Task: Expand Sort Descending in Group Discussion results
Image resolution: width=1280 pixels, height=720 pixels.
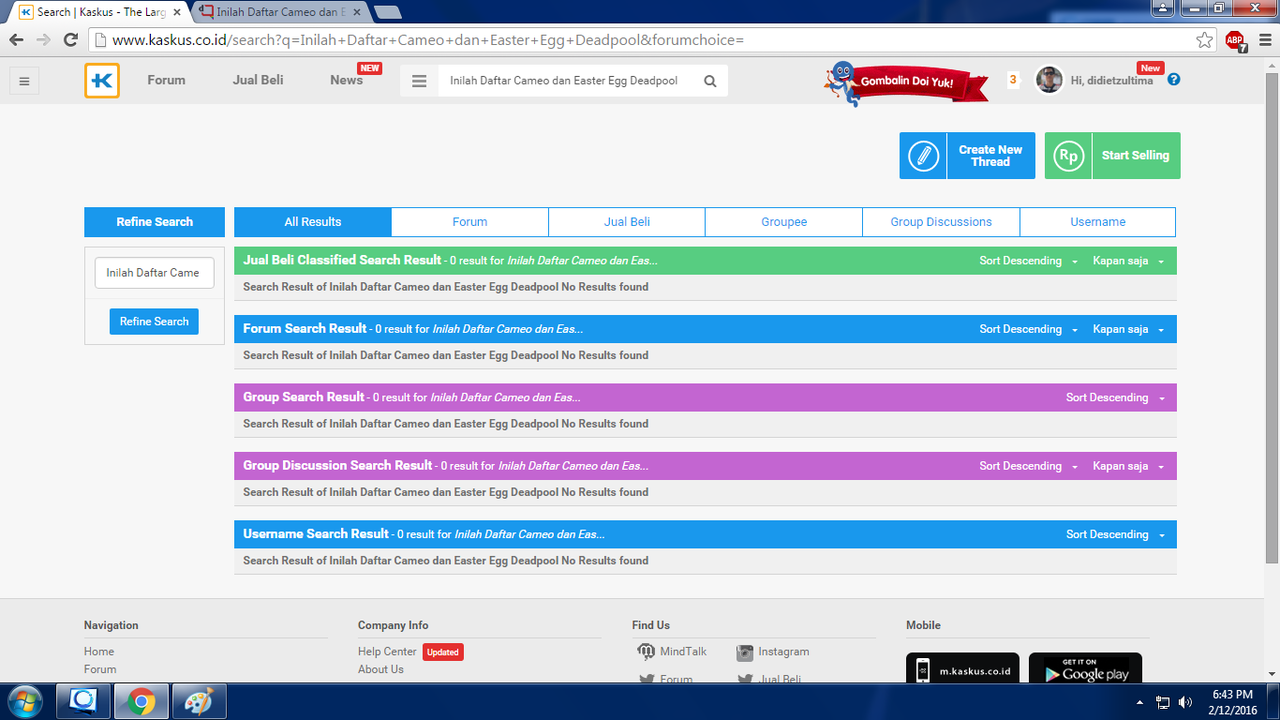Action: tap(1028, 466)
